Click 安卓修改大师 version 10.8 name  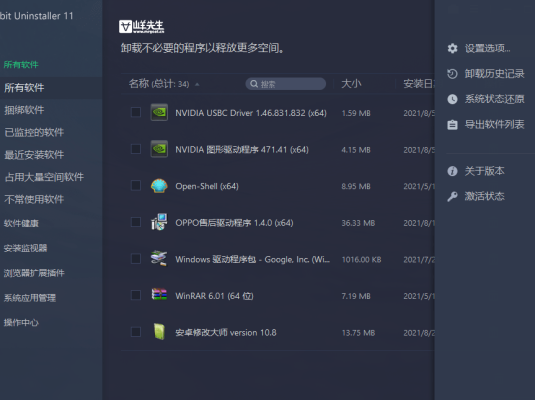(x=226, y=332)
